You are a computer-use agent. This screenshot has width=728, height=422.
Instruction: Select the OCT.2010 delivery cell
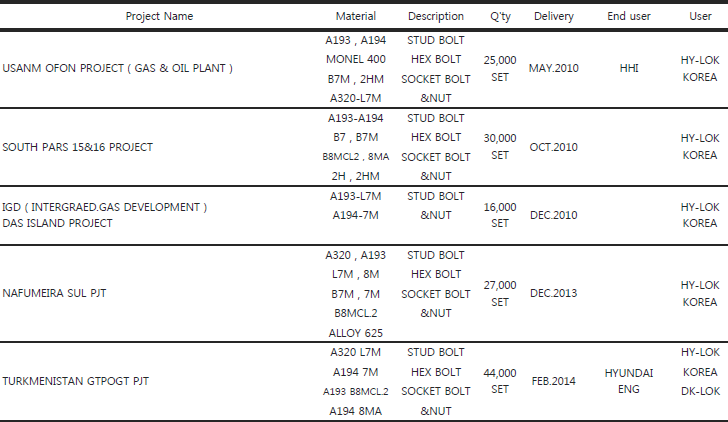pos(553,147)
